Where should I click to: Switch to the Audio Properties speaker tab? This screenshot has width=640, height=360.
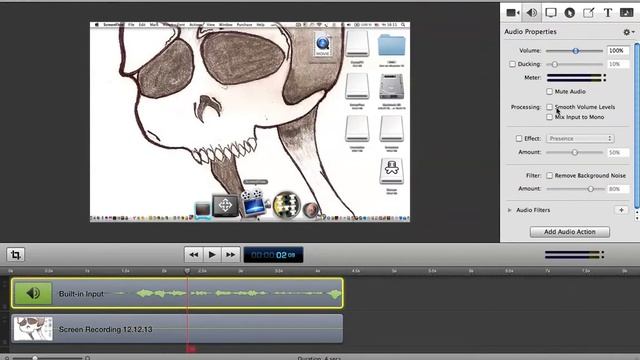(x=532, y=13)
